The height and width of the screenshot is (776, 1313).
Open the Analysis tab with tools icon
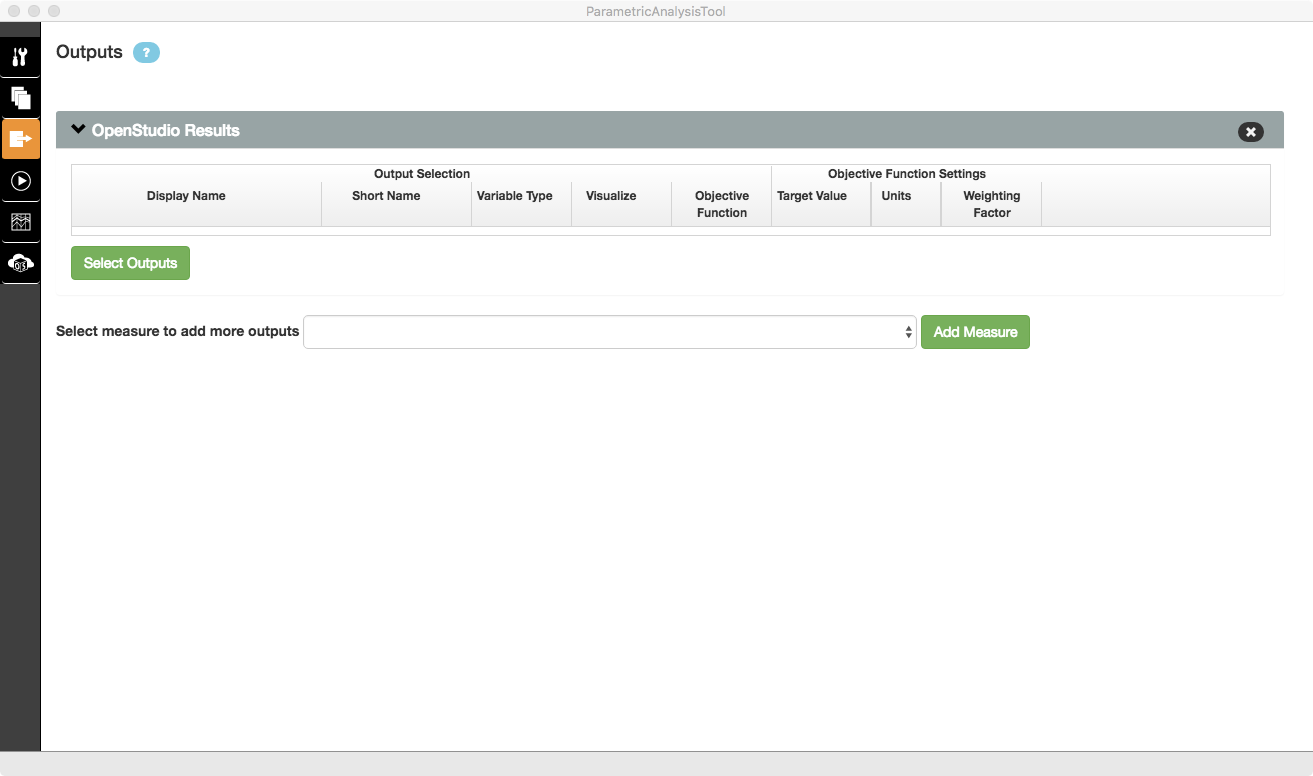(x=20, y=56)
